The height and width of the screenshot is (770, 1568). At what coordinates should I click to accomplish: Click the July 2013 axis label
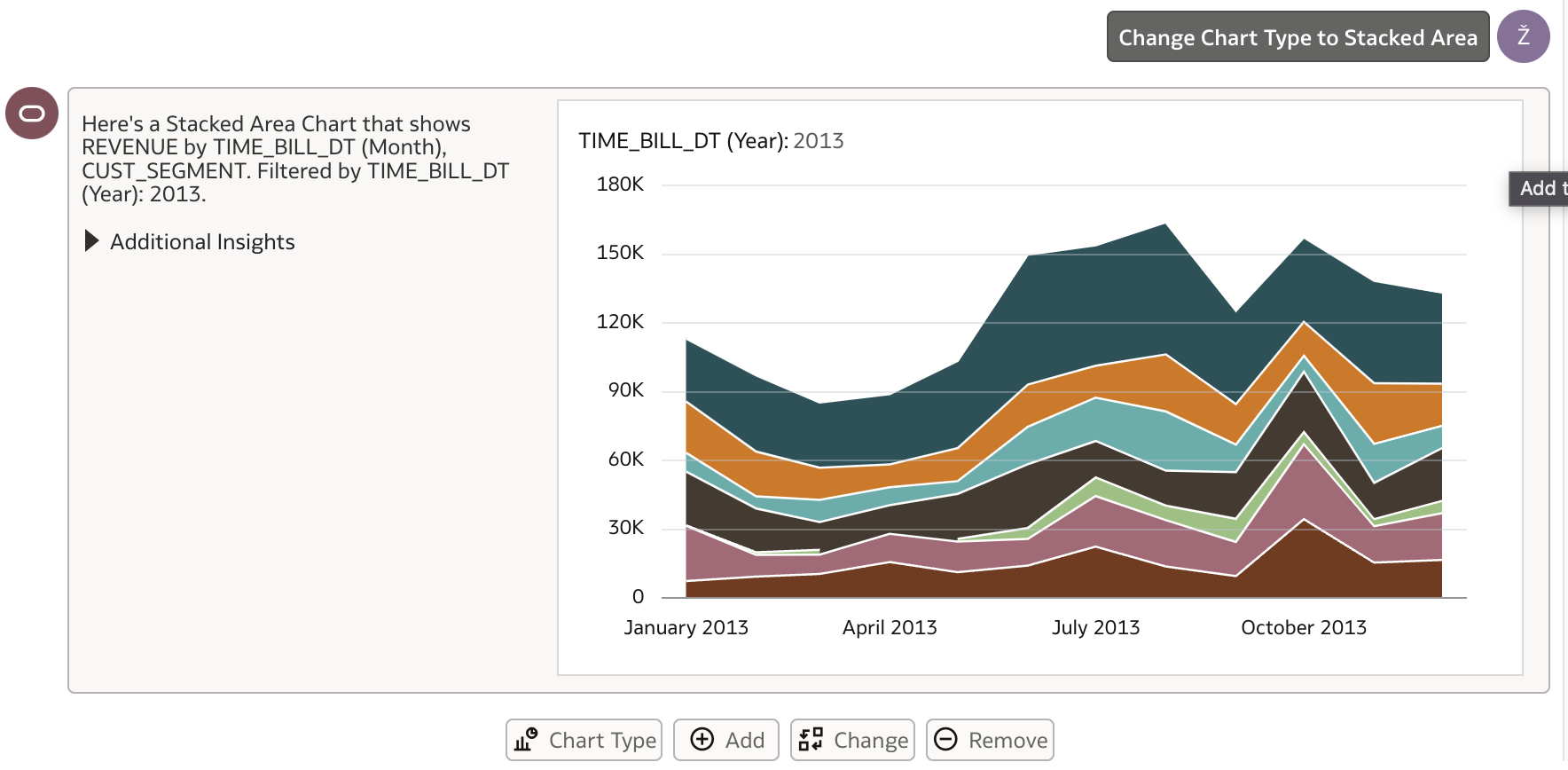[1096, 628]
